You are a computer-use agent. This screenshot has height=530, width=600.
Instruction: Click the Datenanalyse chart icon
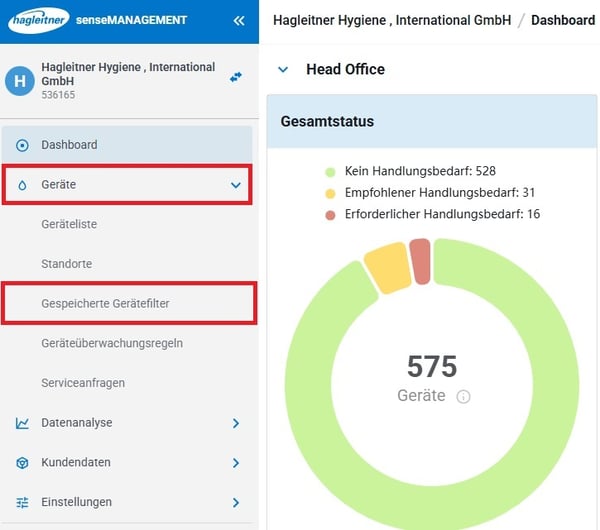pos(22,423)
